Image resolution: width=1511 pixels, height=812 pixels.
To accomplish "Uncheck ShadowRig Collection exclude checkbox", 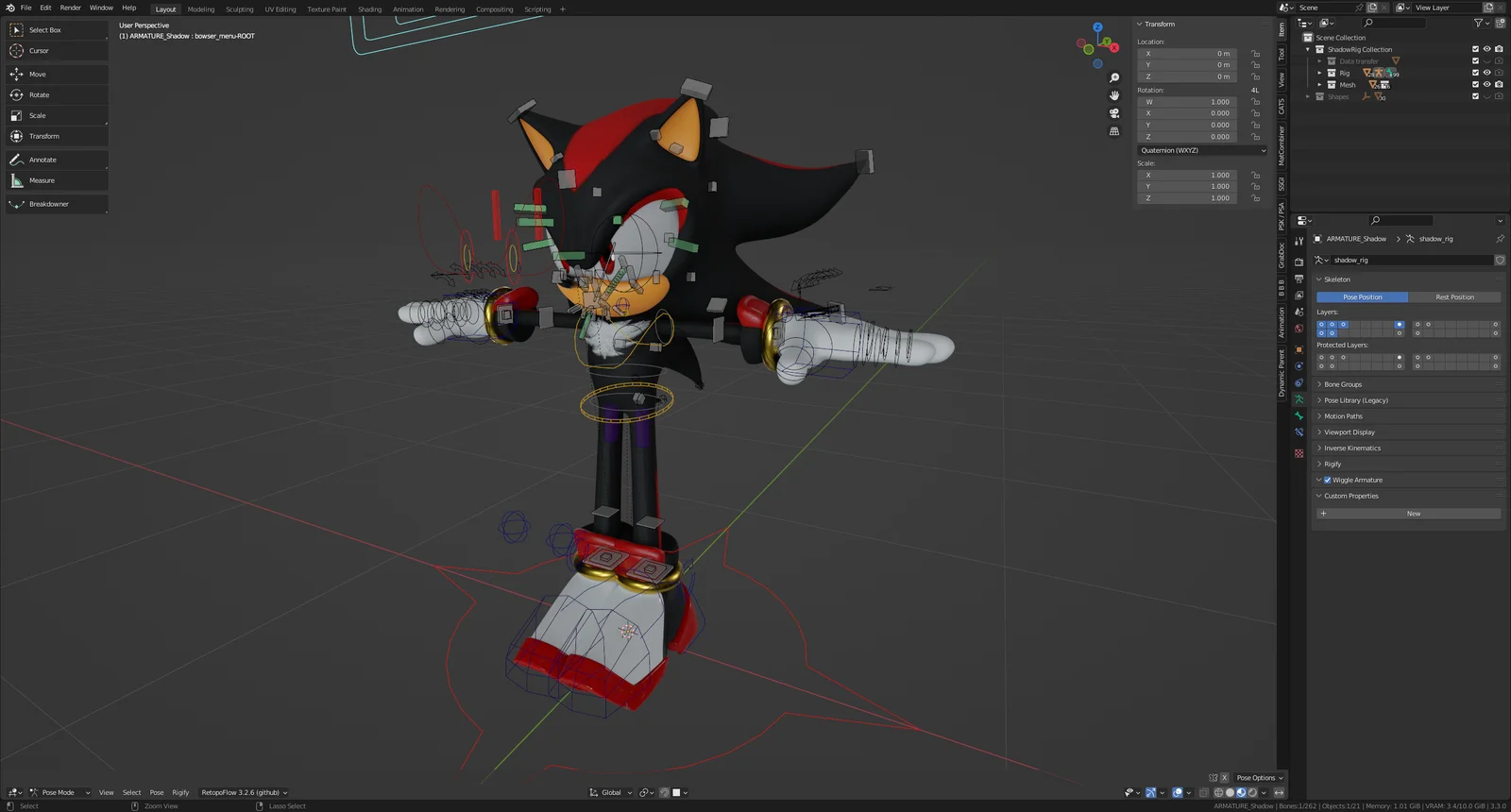I will pos(1475,49).
